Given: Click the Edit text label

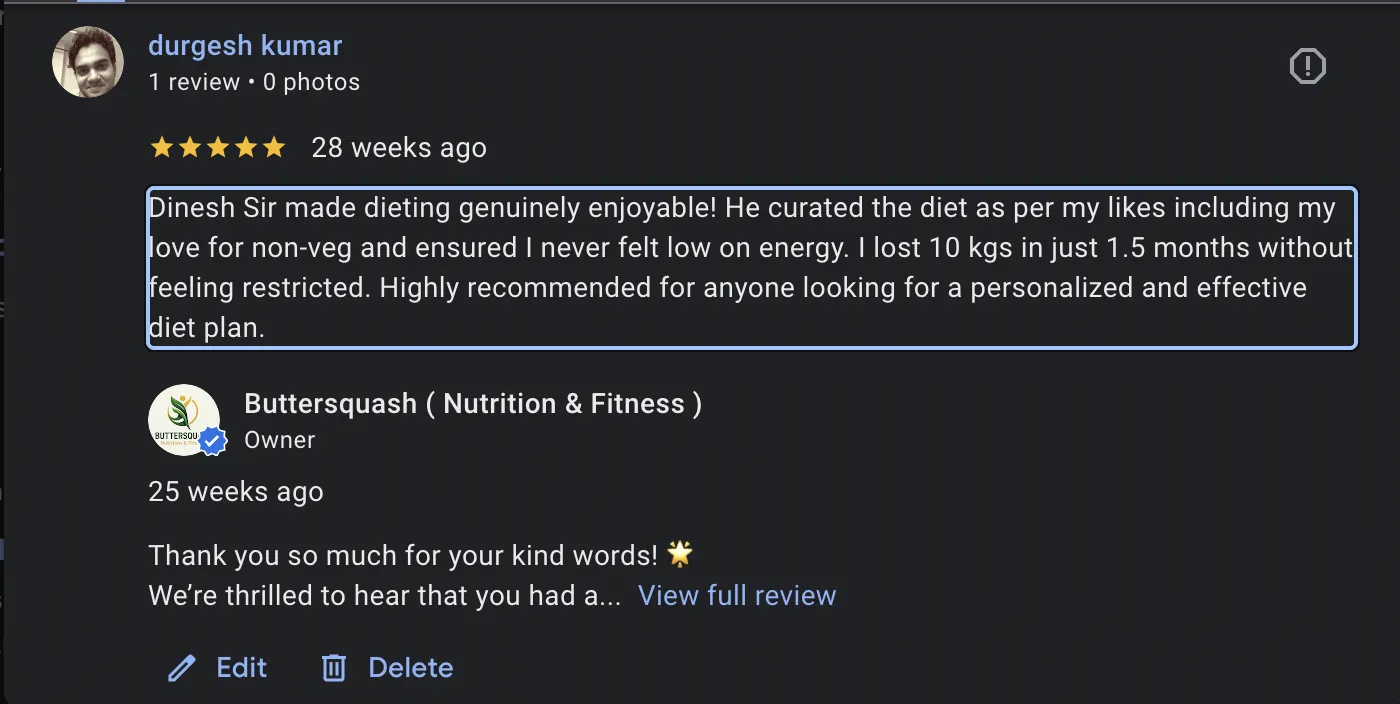Looking at the screenshot, I should click(242, 668).
